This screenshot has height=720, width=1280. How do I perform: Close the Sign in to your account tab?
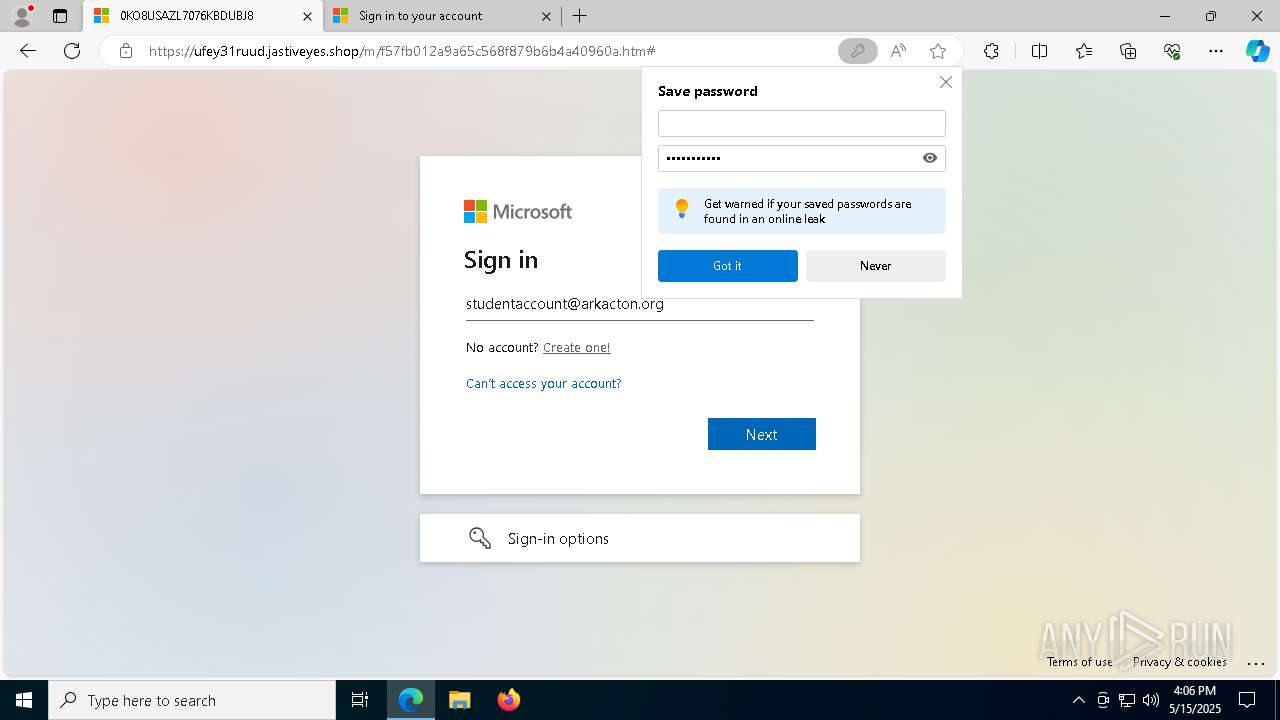(546, 16)
